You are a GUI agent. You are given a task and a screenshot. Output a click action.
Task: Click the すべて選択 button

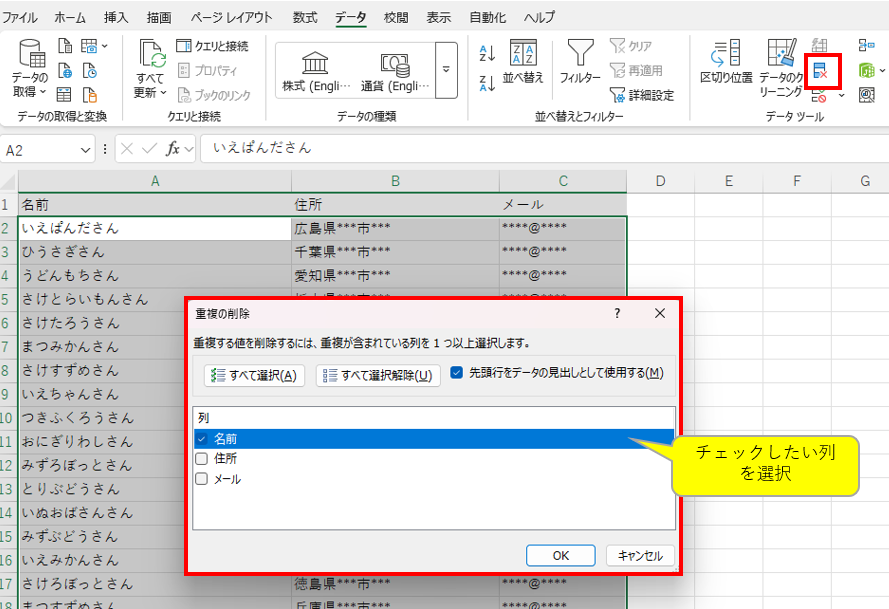click(x=254, y=375)
